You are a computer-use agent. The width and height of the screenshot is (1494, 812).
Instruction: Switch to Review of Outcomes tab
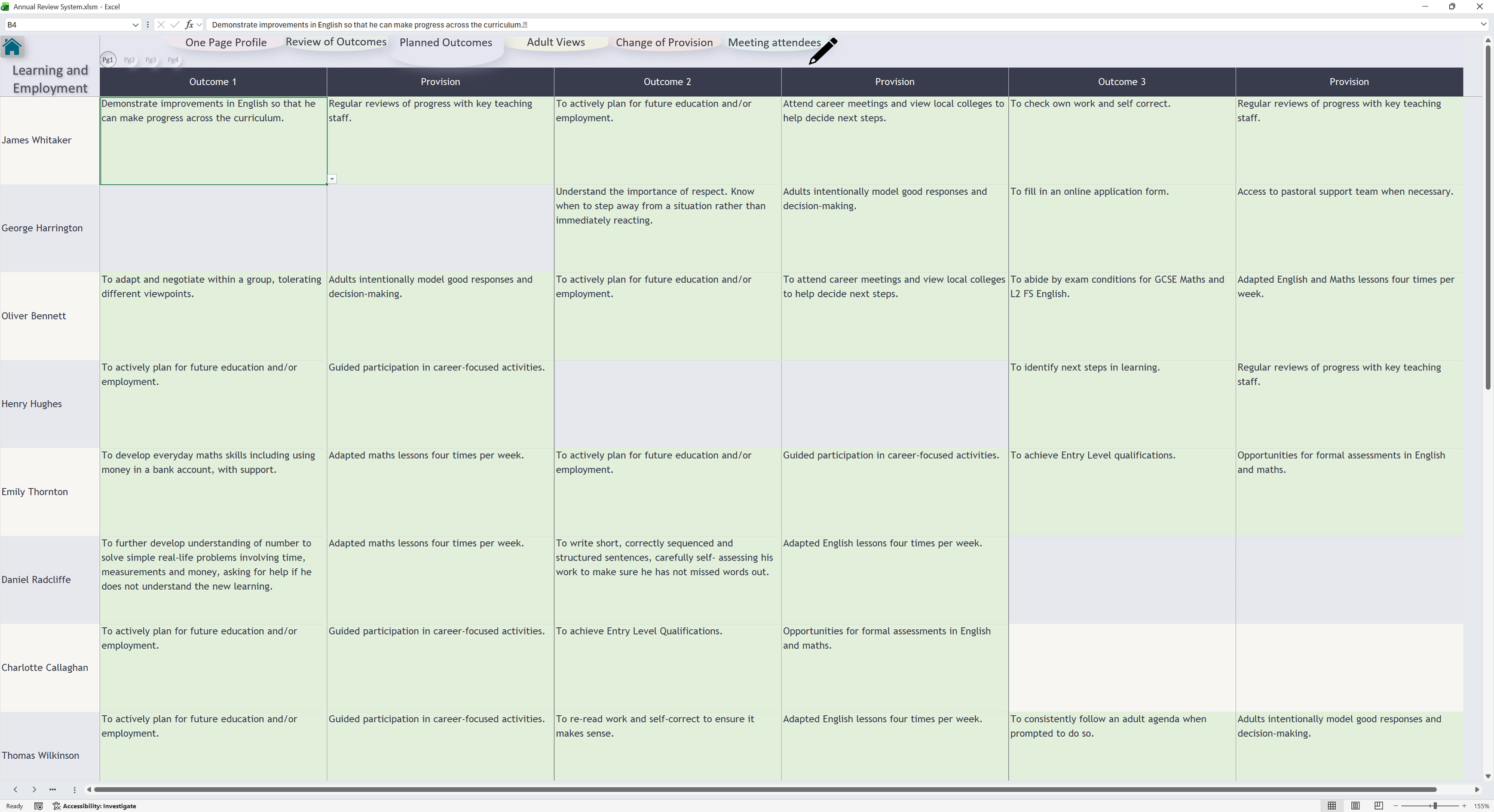336,42
